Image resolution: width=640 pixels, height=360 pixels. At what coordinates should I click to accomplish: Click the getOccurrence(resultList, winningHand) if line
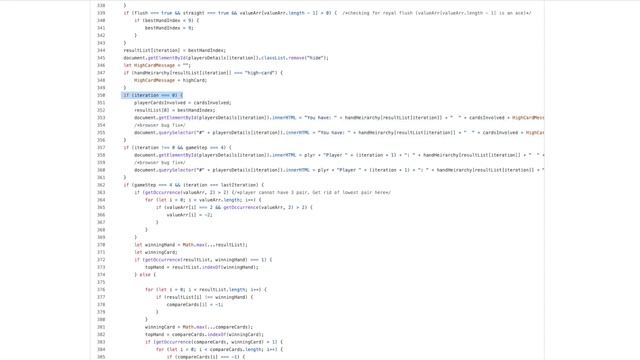tap(203, 260)
